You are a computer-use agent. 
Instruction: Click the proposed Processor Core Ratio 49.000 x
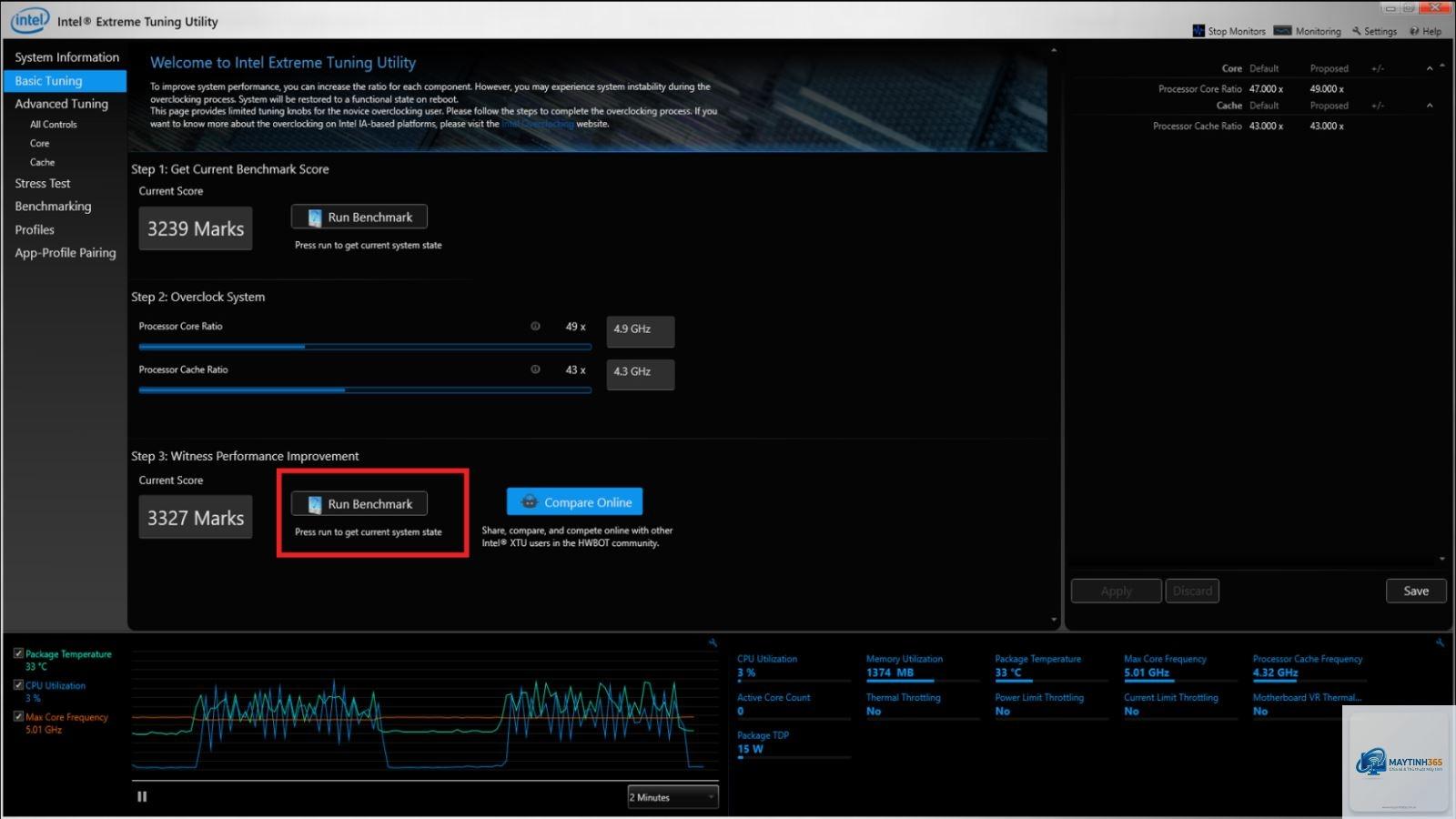coord(1327,89)
